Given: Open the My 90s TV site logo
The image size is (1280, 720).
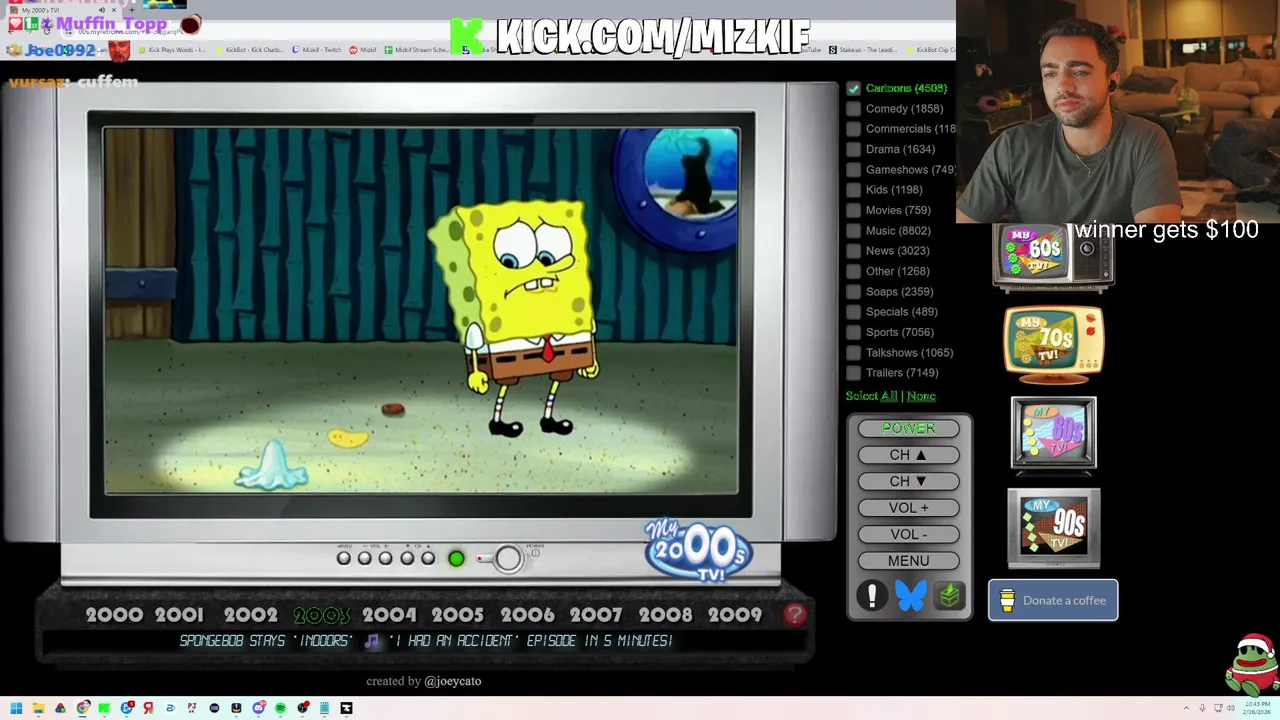Looking at the screenshot, I should click(1054, 528).
